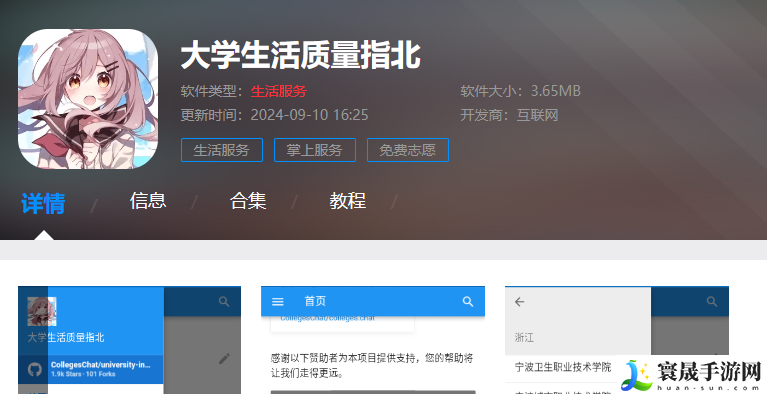Click the drawer title 大学生活质量指北
Screen dimensions: 767x394
point(66,337)
